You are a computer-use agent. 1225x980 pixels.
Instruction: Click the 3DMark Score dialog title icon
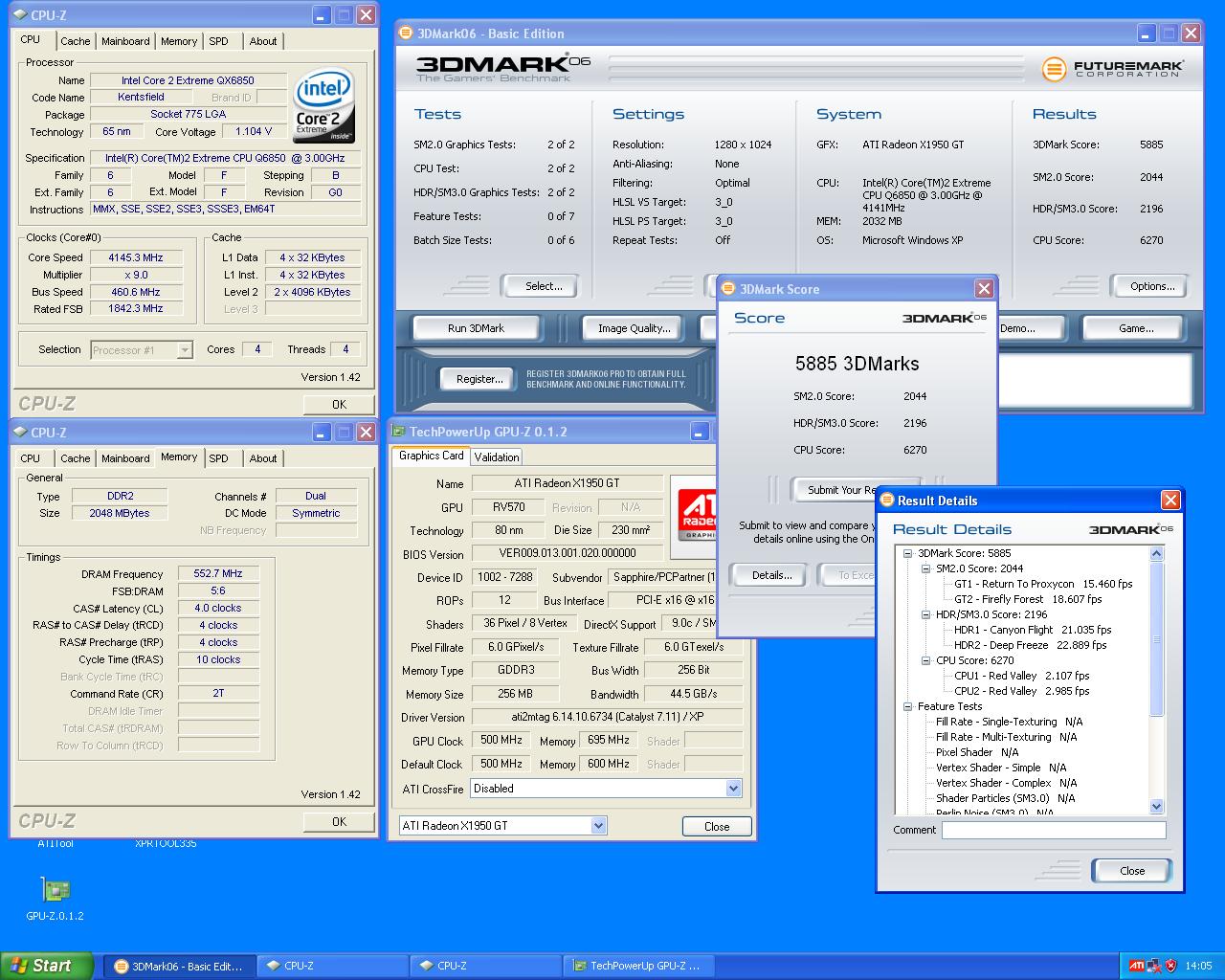[x=728, y=289]
